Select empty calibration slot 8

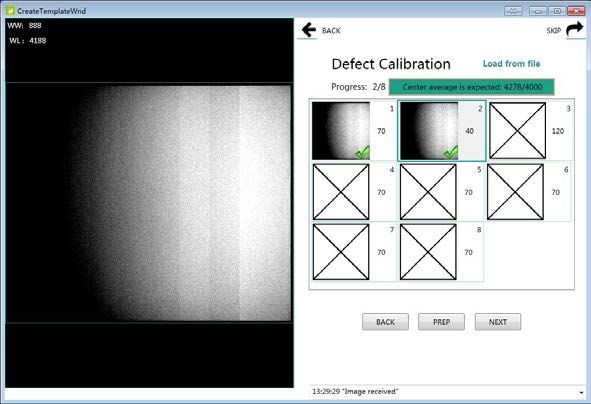[428, 252]
